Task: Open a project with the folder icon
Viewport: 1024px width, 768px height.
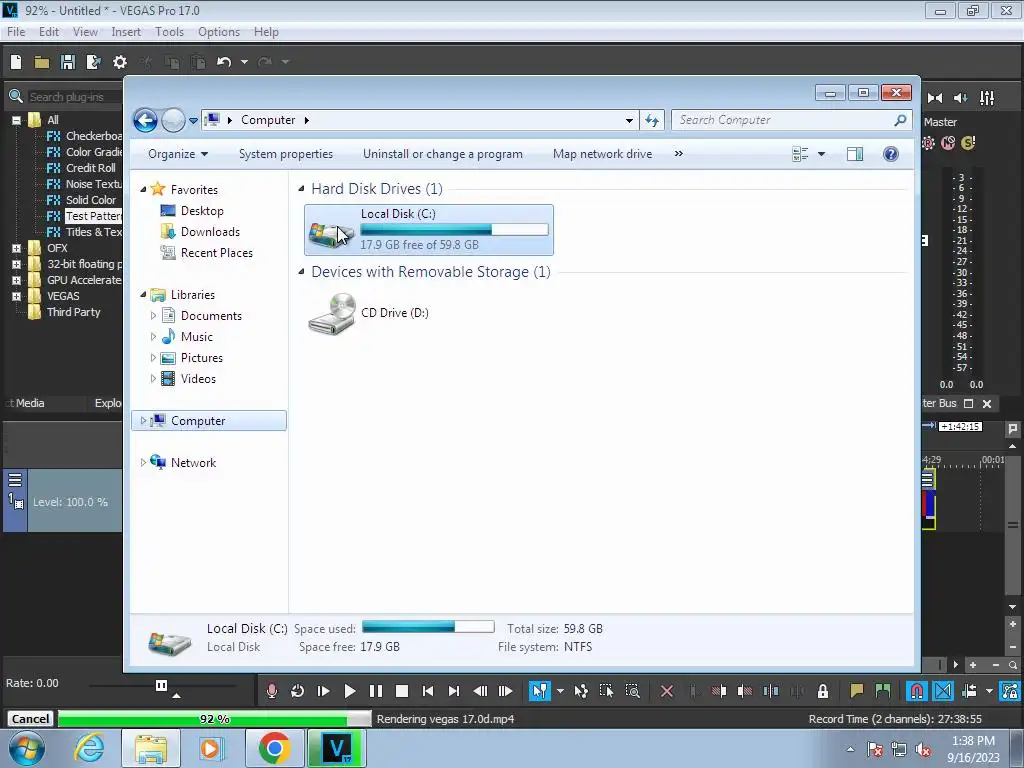Action: pyautogui.click(x=42, y=62)
